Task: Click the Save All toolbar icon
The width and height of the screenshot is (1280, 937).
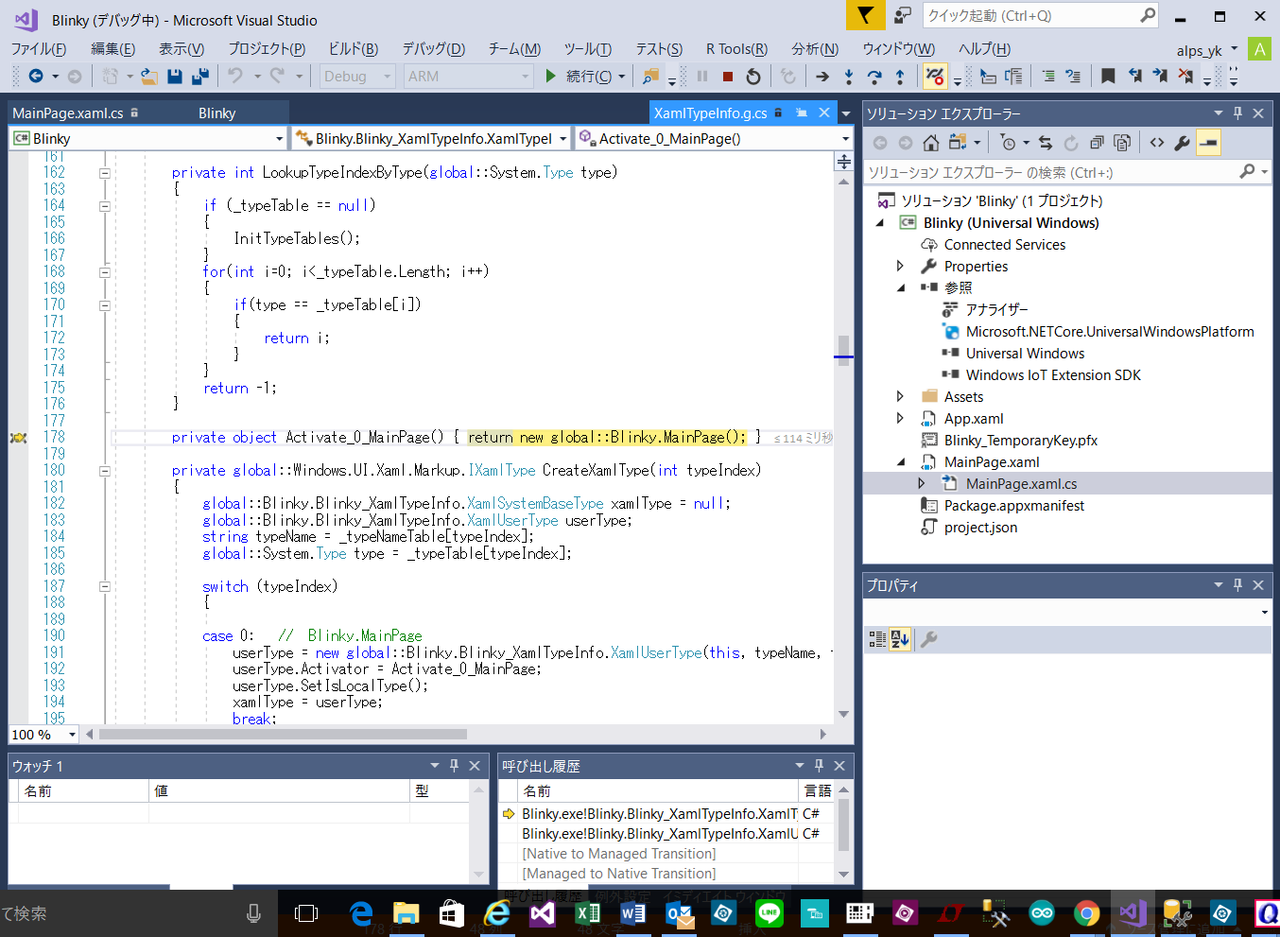Action: [x=200, y=76]
